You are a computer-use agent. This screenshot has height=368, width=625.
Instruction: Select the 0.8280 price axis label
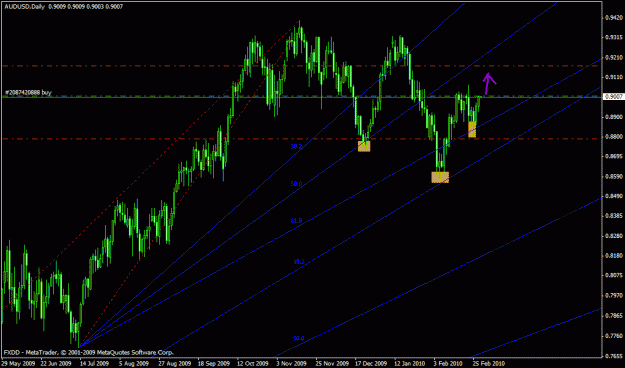pyautogui.click(x=614, y=236)
